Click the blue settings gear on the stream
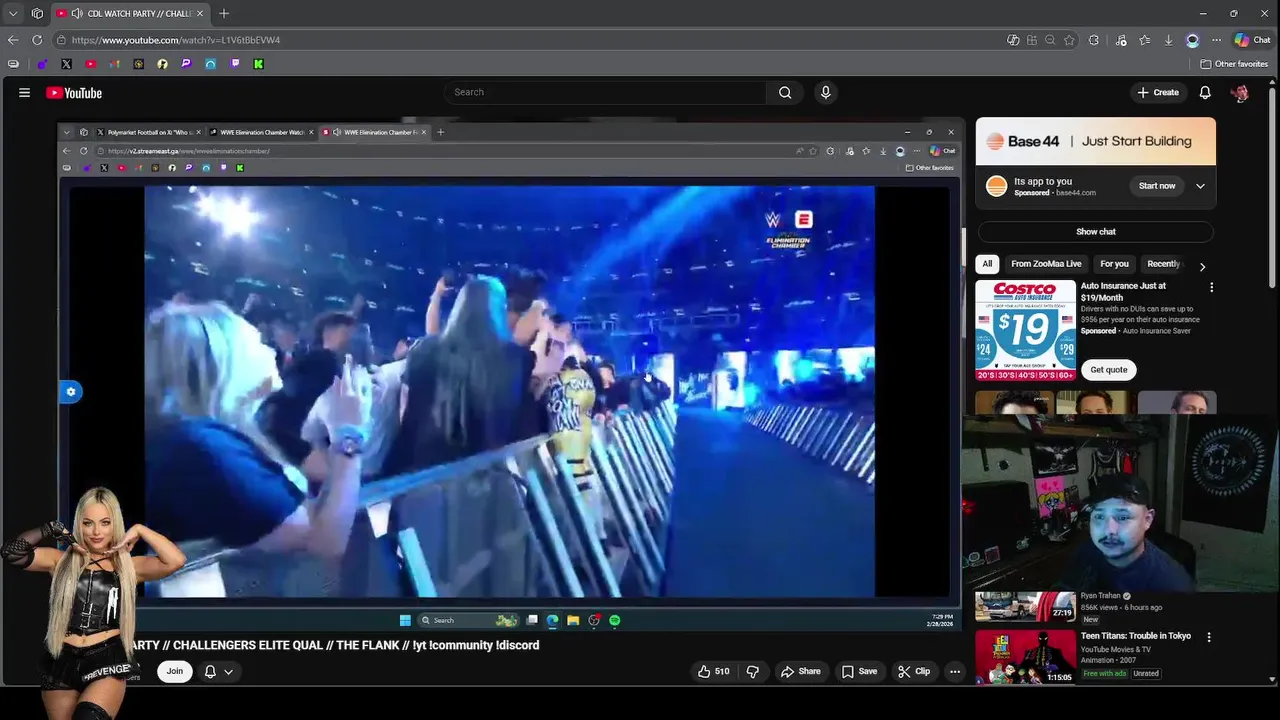This screenshot has height=720, width=1280. 70,392
